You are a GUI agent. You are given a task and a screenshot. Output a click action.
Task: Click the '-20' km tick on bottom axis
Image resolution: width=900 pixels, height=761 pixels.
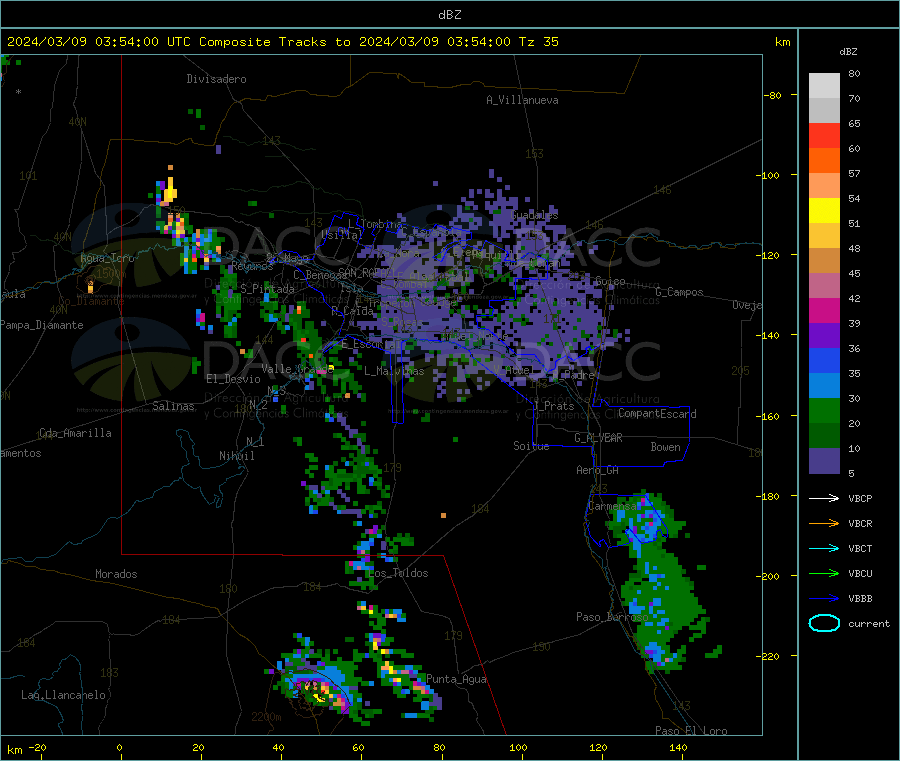click(37, 747)
